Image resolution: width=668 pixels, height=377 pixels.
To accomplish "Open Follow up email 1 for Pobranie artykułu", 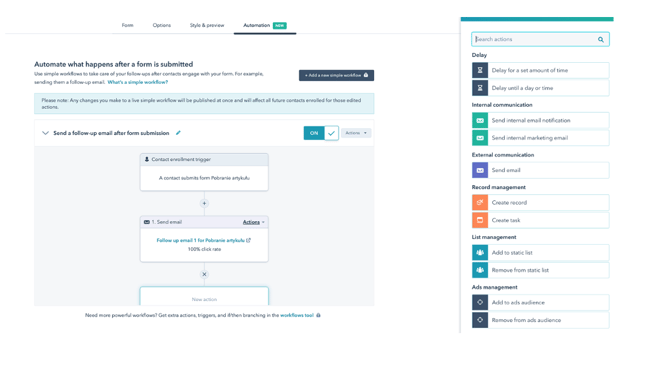I will 201,240.
